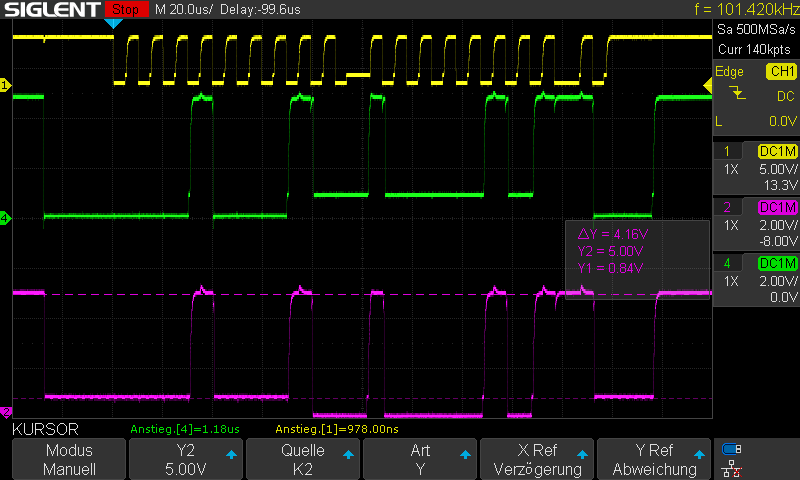Click the Anstieg.[4]=1.18us measurement
This screenshot has height=480, width=800.
pyautogui.click(x=185, y=429)
